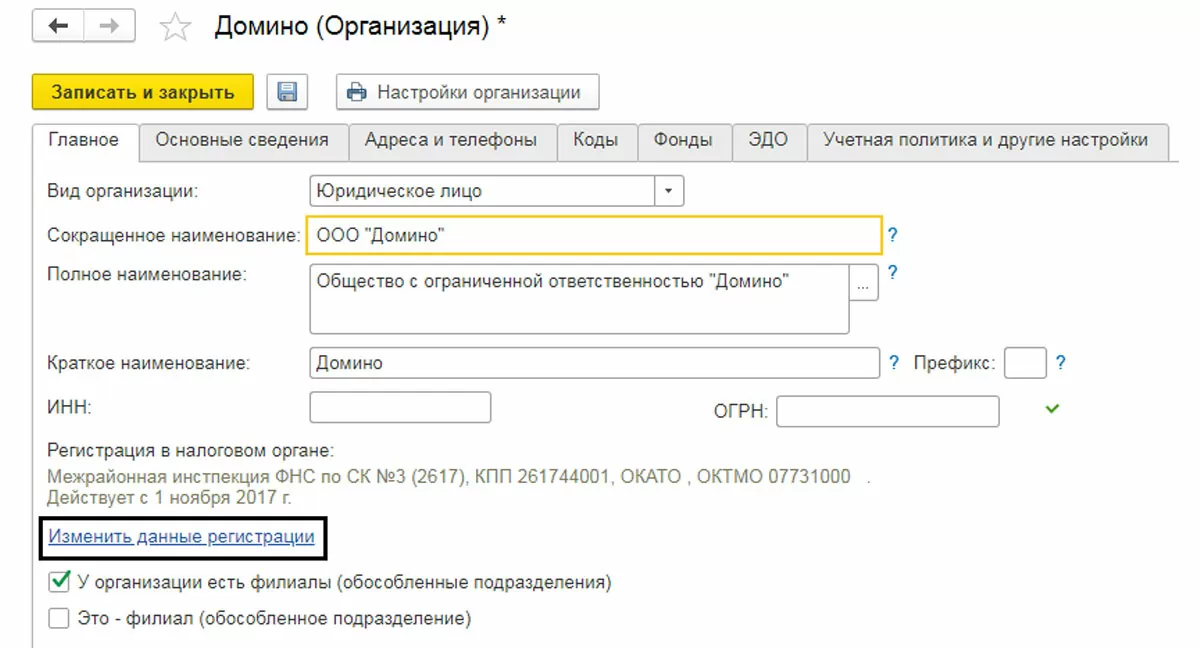Open full name editor ellipsis button
The height and width of the screenshot is (648, 1200).
tap(864, 283)
